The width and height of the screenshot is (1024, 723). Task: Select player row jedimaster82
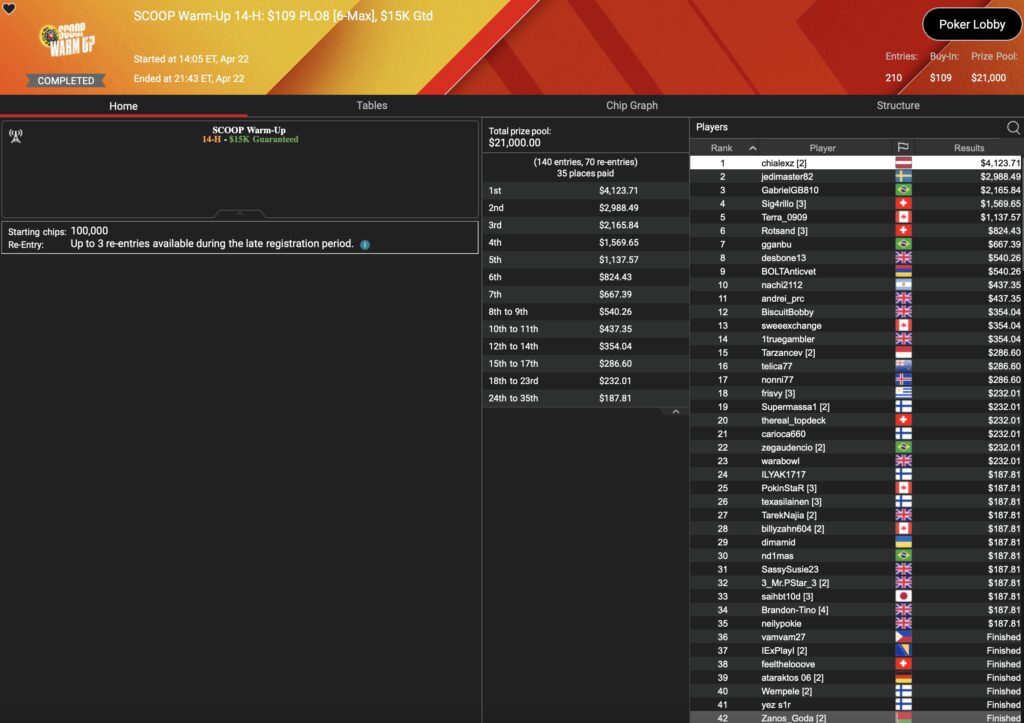coord(856,176)
